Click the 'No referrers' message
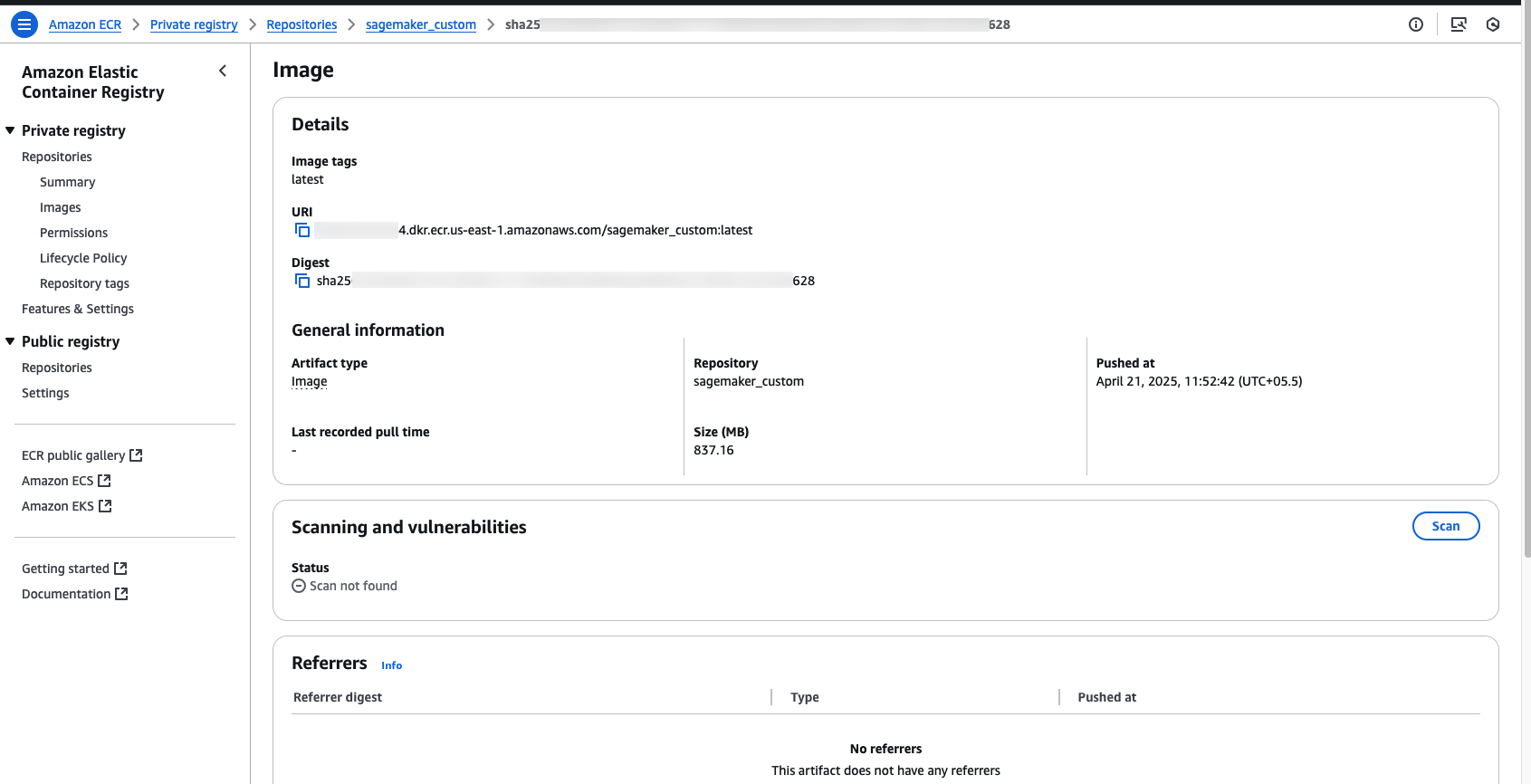This screenshot has width=1531, height=784. click(885, 749)
